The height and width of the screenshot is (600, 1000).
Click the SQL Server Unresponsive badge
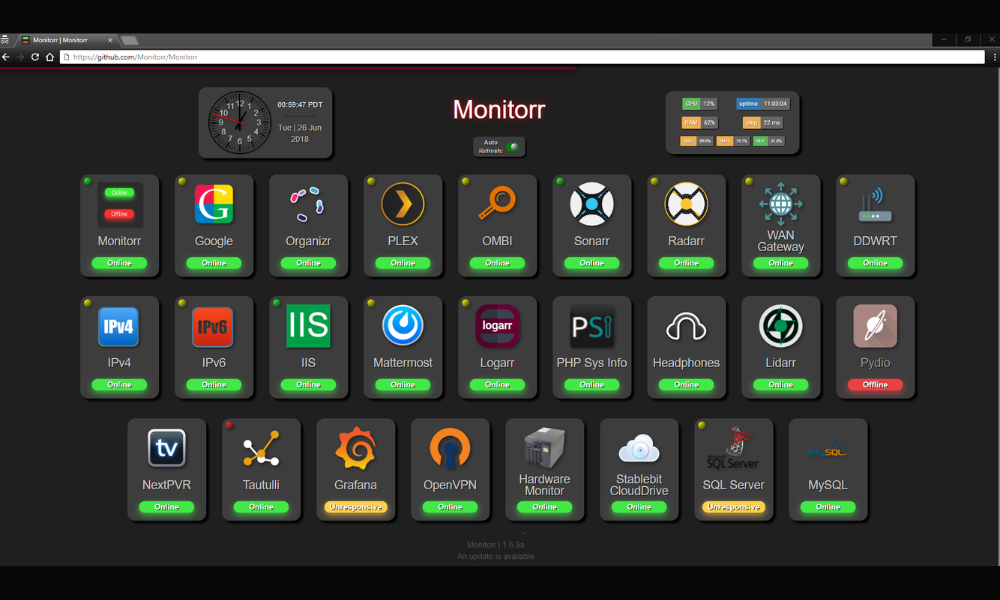point(733,507)
